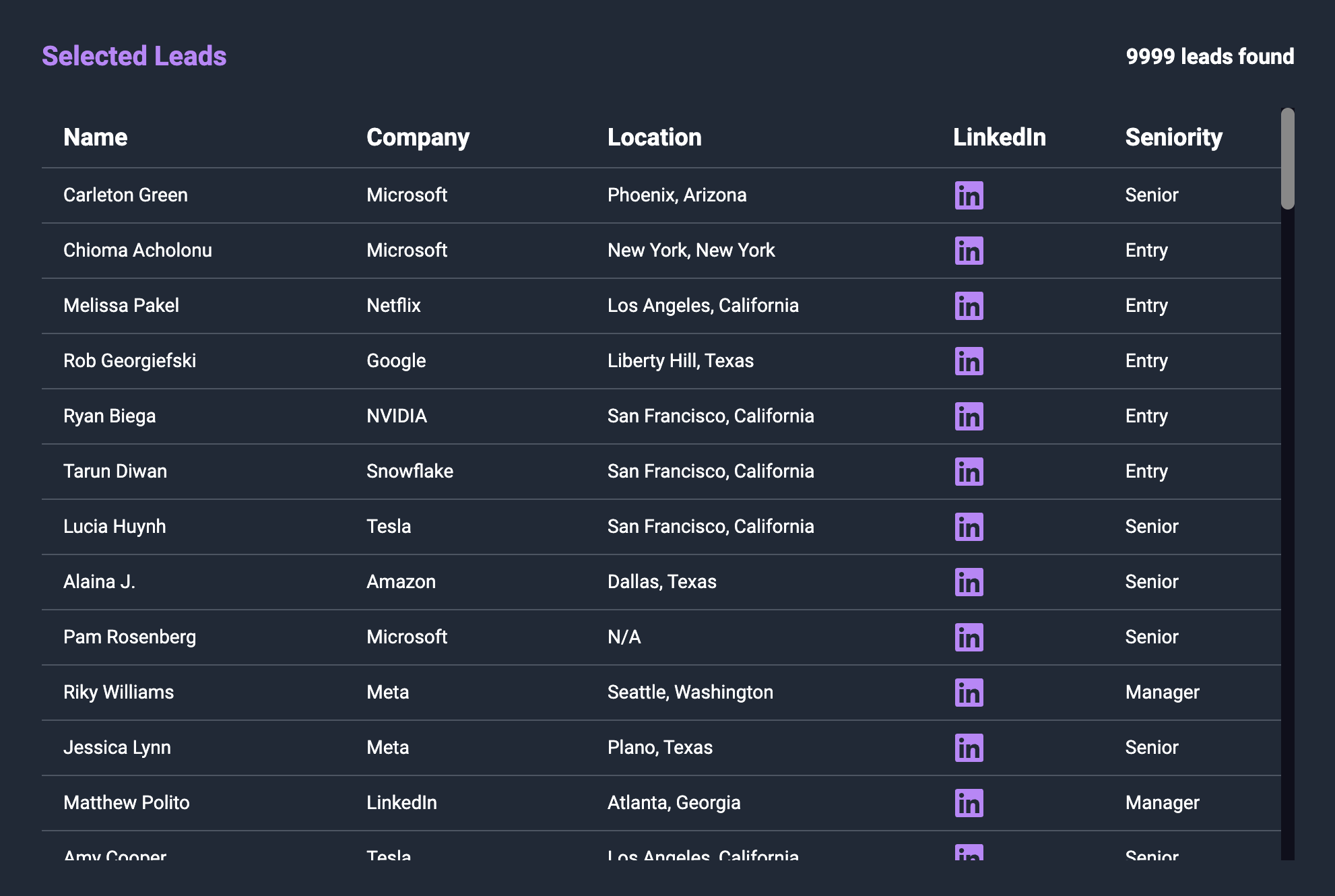Image resolution: width=1335 pixels, height=896 pixels.
Task: Click the New York, New York location
Action: (691, 251)
